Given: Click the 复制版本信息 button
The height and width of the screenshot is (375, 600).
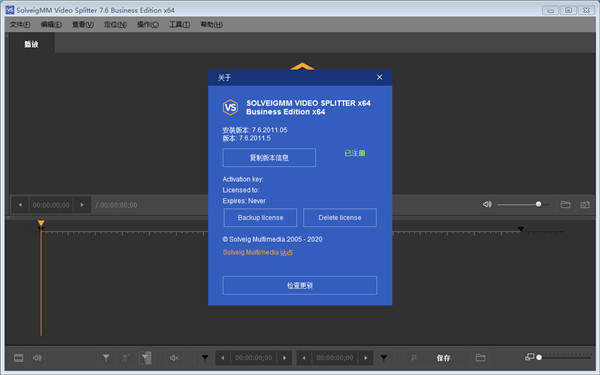Looking at the screenshot, I should [x=269, y=158].
